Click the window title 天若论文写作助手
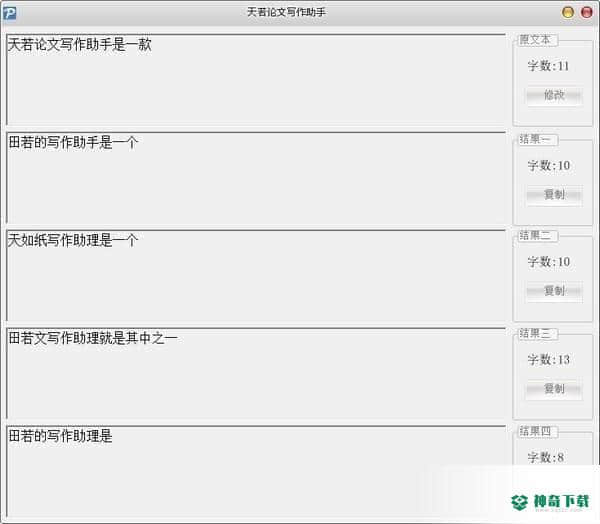 [x=286, y=12]
